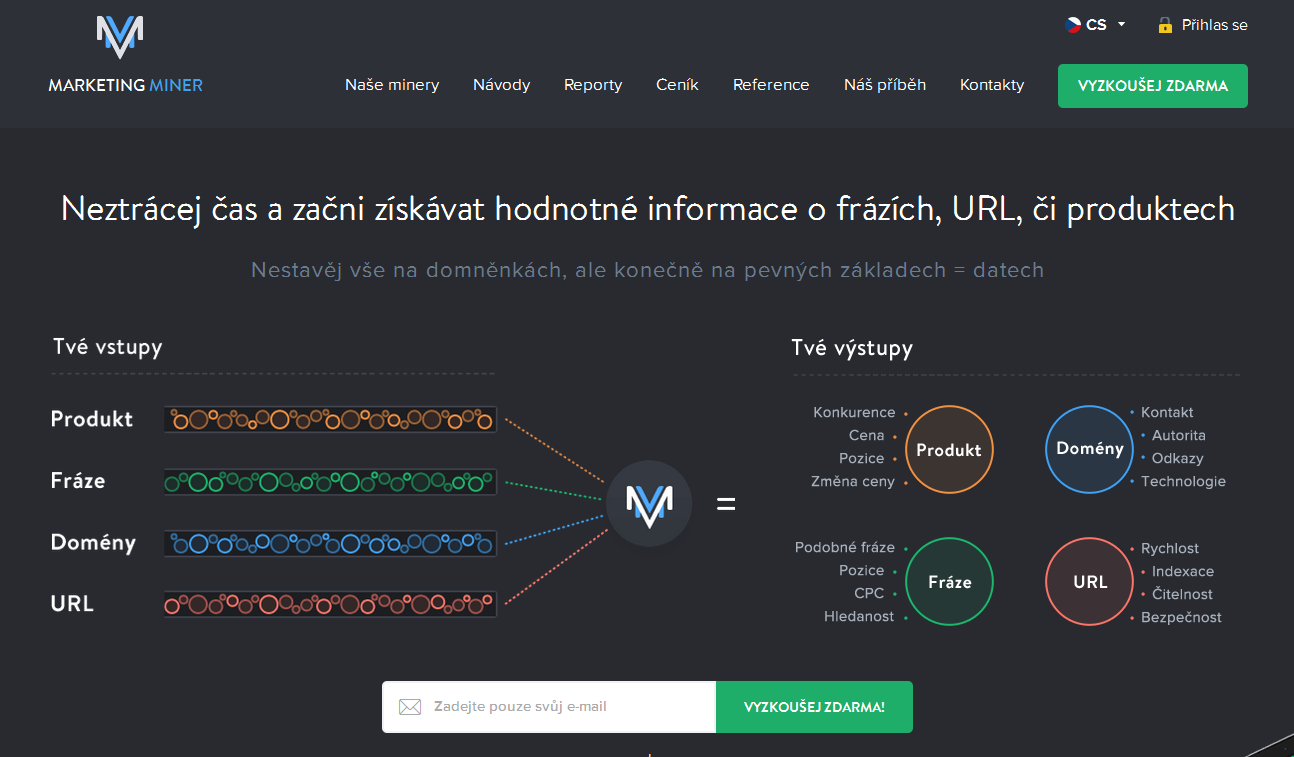Click the orange Produkt input bubble bar
This screenshot has width=1294, height=757.
point(330,419)
